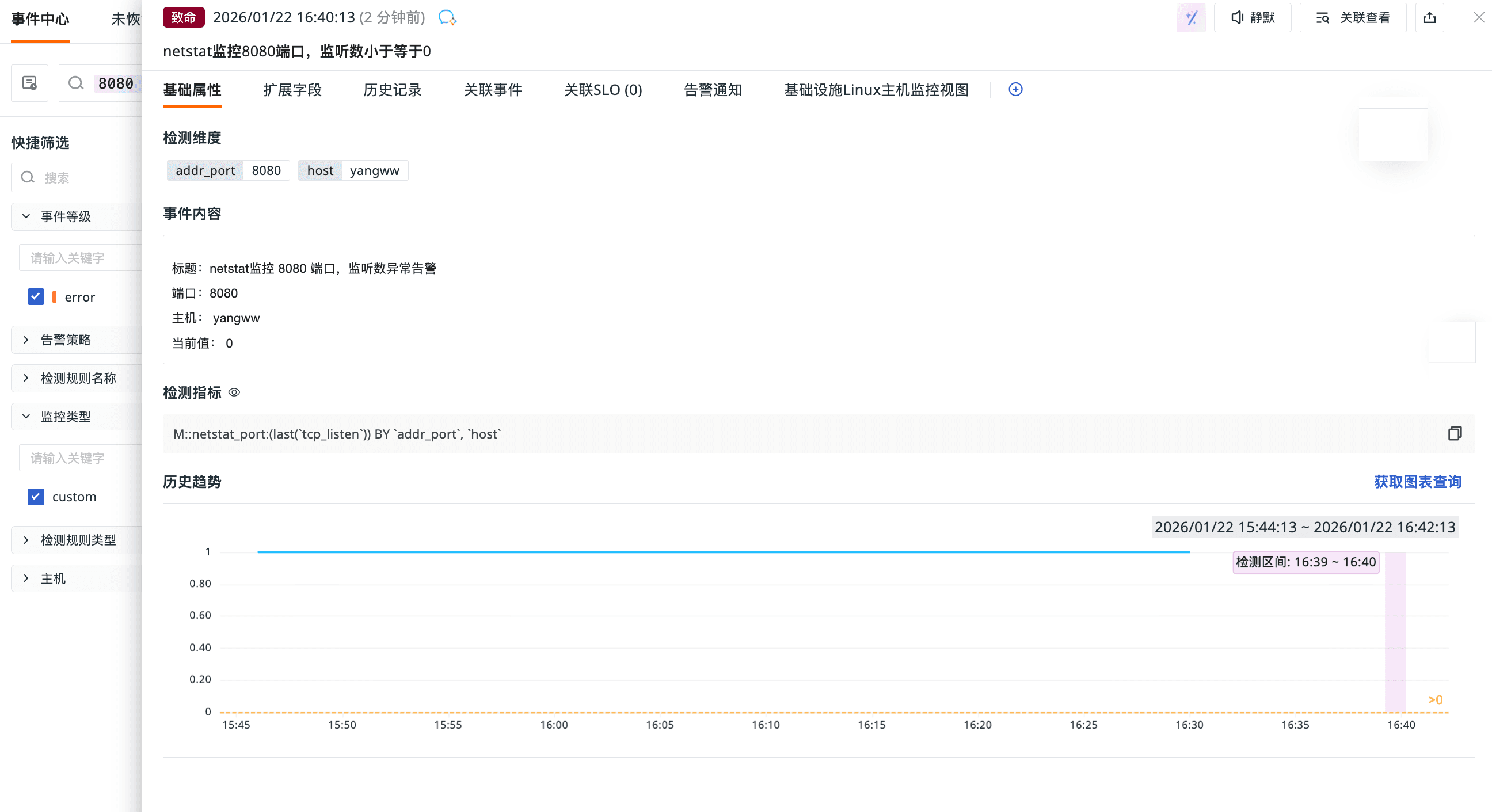Uncheck the custom monitor type checkbox
The image size is (1492, 812).
[36, 497]
